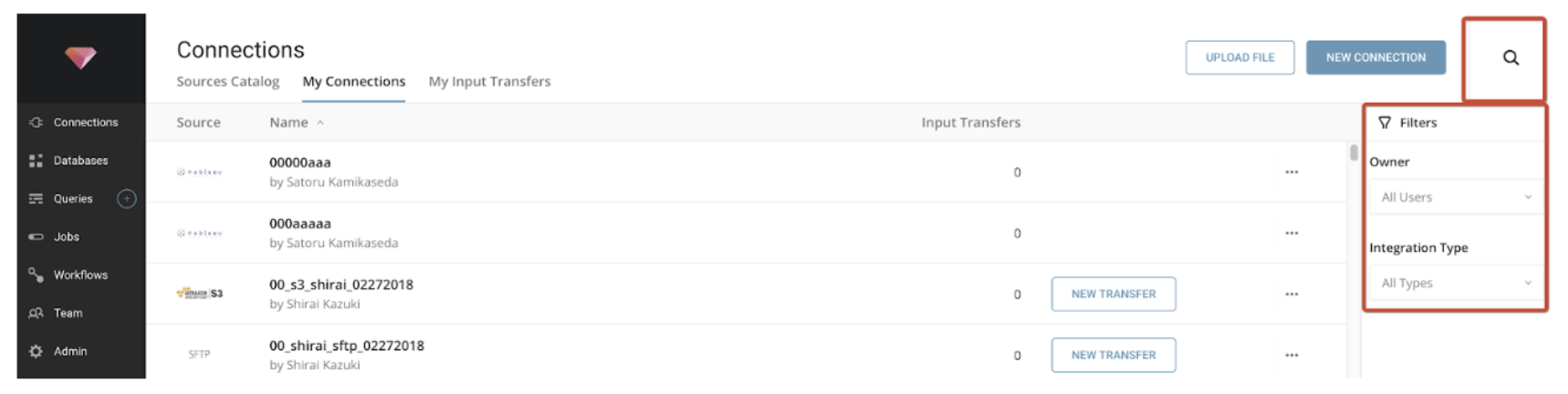
Task: Switch to My Input Transfers tab
Action: pos(489,81)
